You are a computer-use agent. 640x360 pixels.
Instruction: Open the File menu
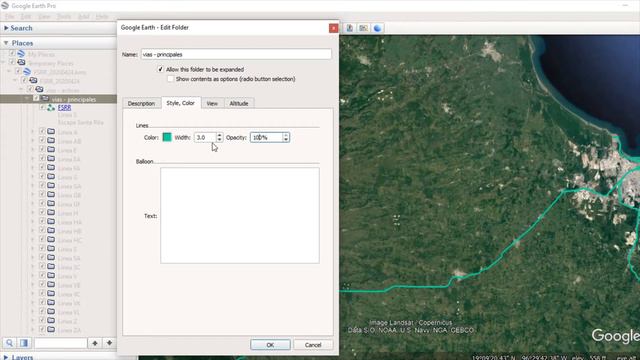[x=10, y=16]
